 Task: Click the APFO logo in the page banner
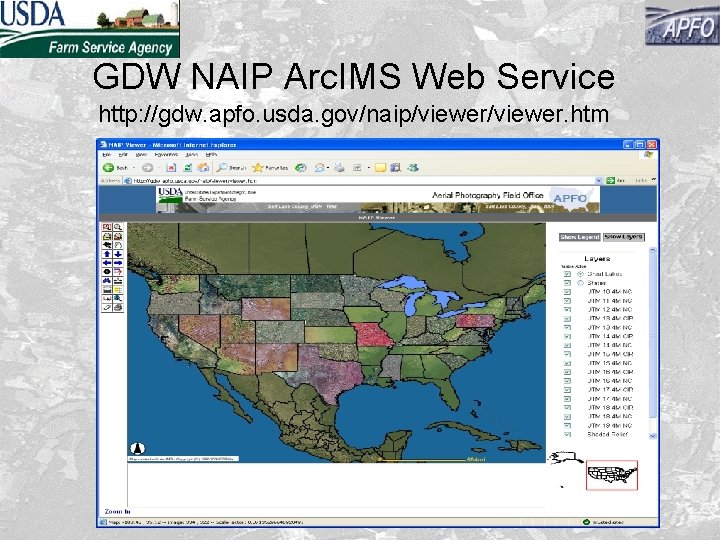tap(571, 198)
